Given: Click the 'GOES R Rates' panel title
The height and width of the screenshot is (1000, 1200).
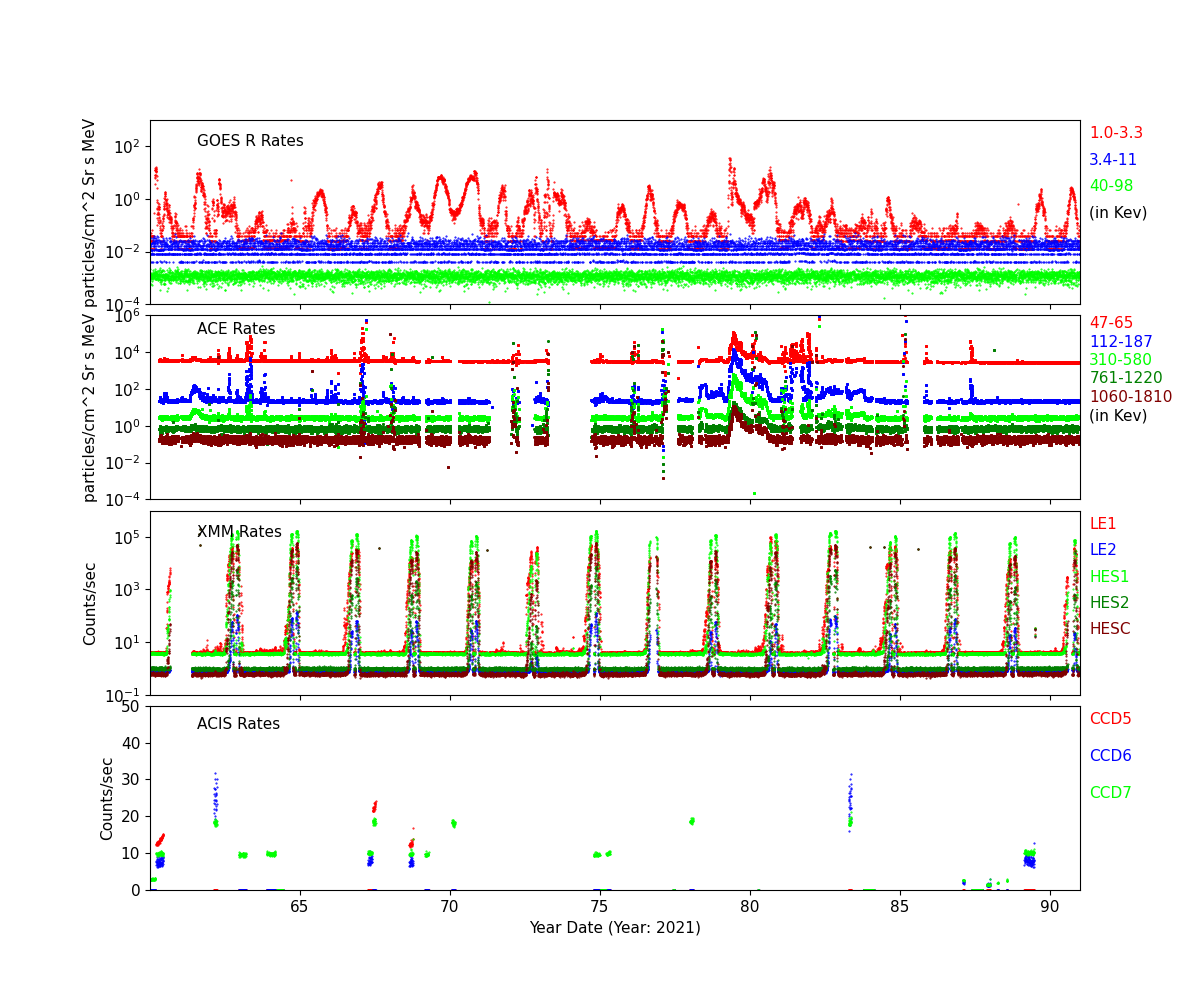Looking at the screenshot, I should [x=250, y=141].
